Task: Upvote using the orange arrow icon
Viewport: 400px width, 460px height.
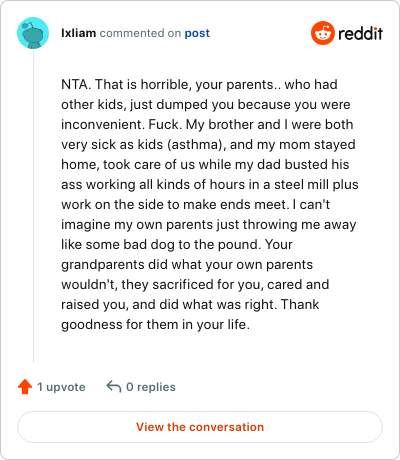Action: click(x=25, y=387)
